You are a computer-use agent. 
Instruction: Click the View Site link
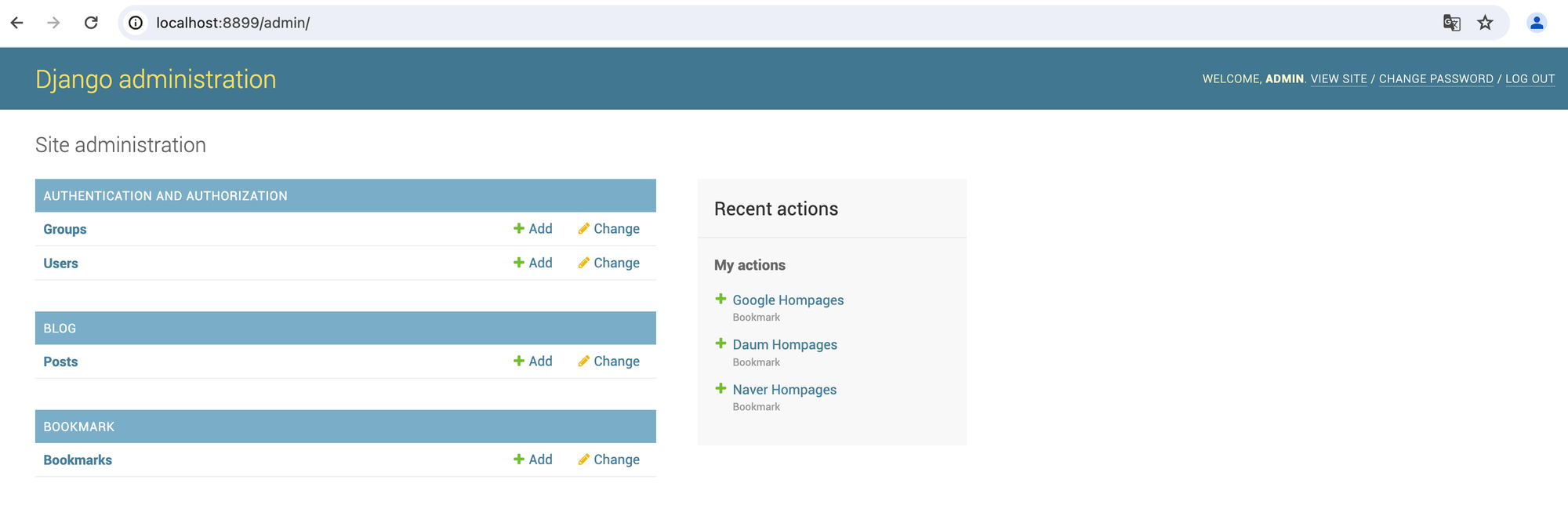[x=1338, y=79]
